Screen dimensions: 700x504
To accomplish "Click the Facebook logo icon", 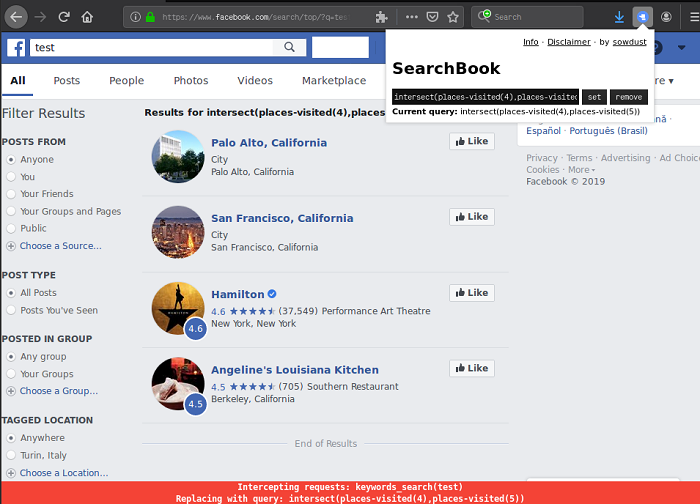I will tap(16, 47).
